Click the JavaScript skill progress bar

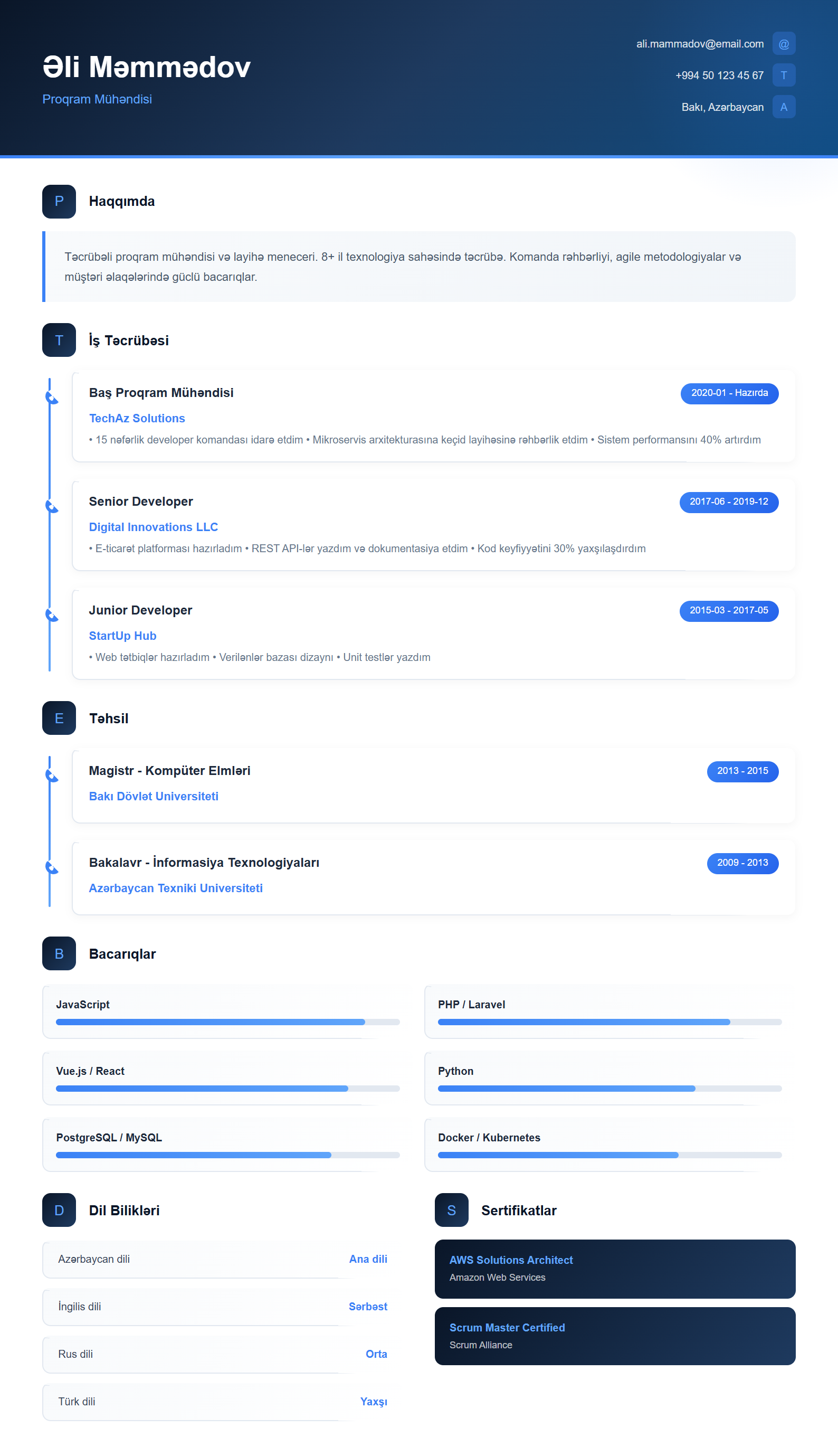227,1022
